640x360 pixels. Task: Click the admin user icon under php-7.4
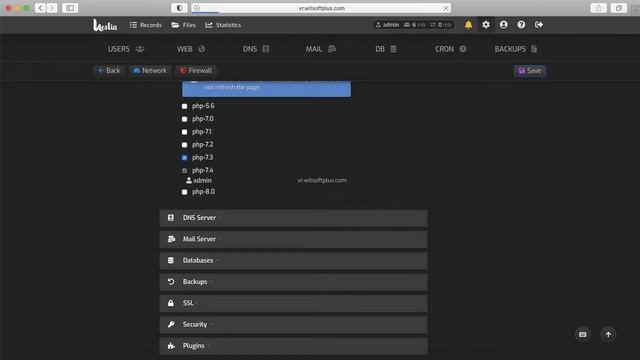tap(189, 180)
